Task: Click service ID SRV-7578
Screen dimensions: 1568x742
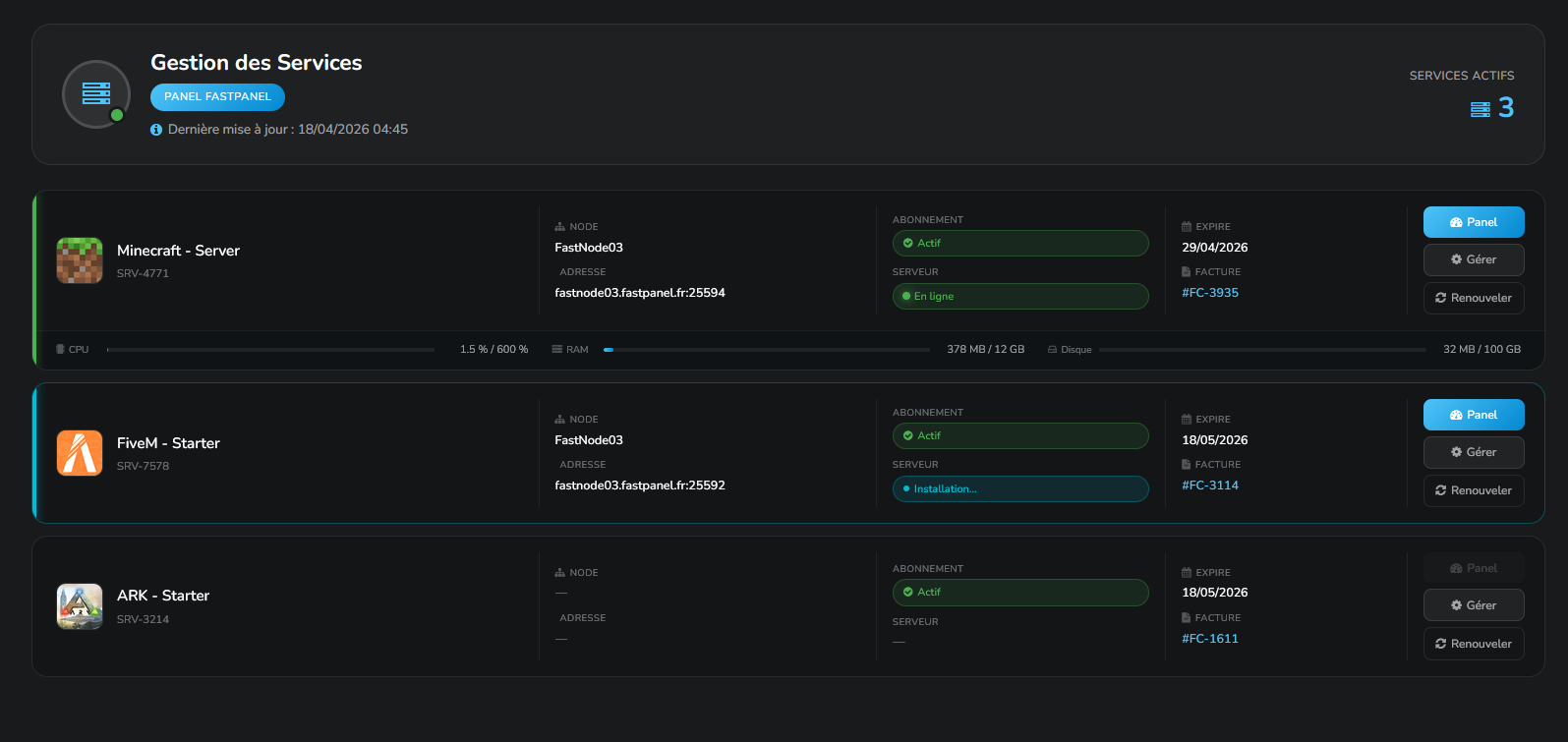Action: pyautogui.click(x=143, y=467)
